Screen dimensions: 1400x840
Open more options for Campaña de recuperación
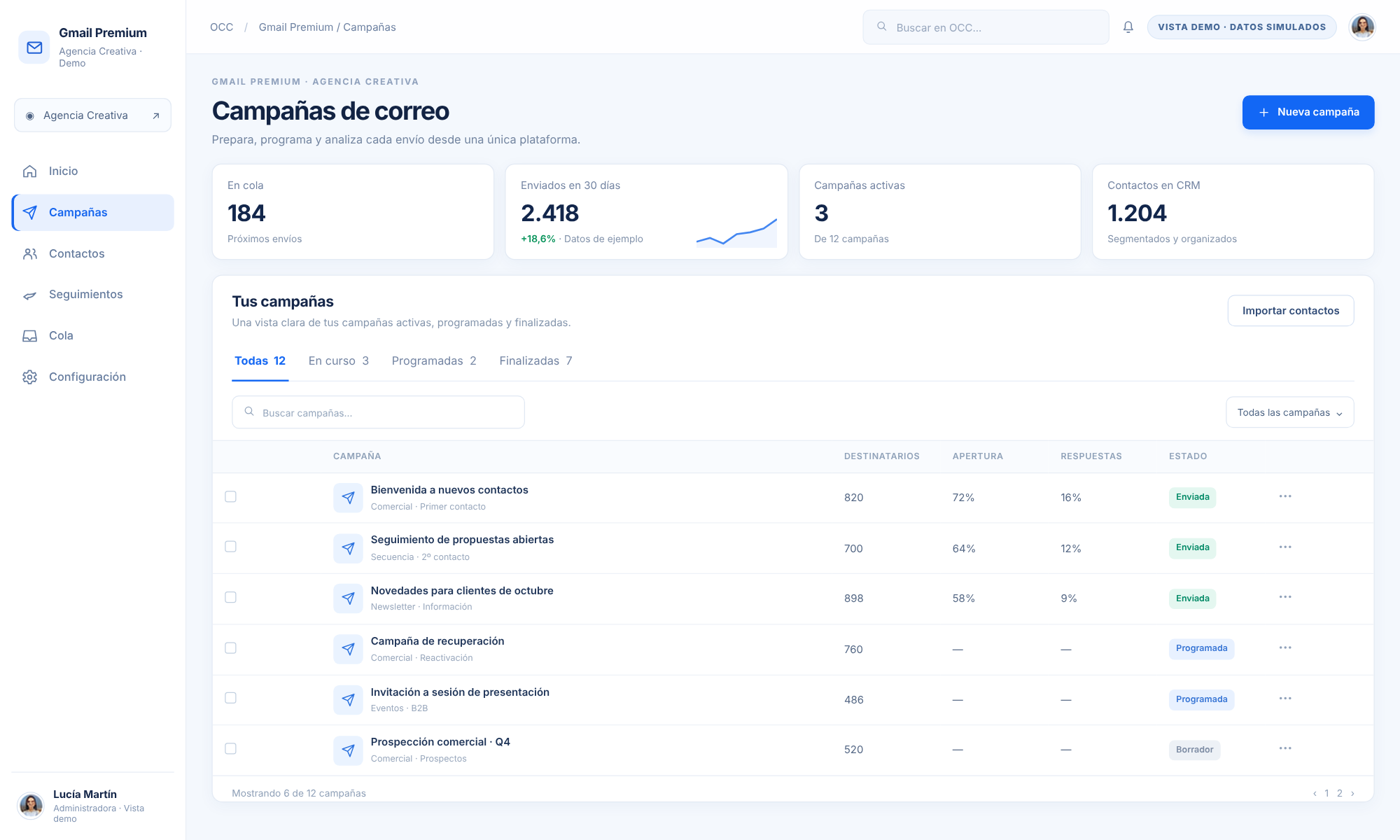click(x=1285, y=647)
